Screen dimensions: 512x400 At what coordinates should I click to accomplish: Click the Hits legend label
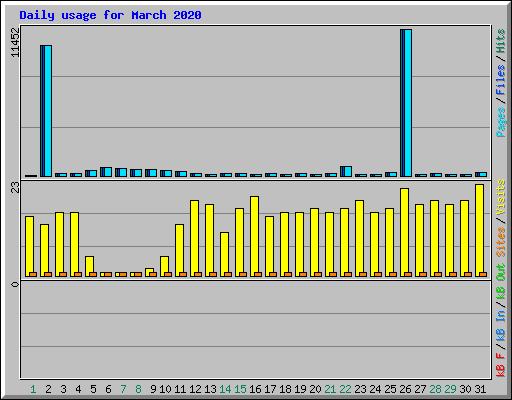(501, 41)
